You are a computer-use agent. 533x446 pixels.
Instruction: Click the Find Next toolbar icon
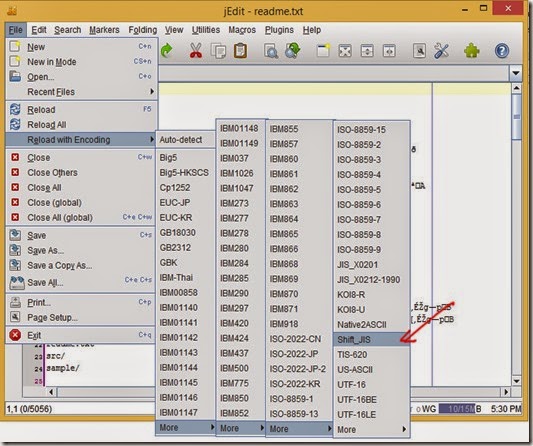point(292,51)
